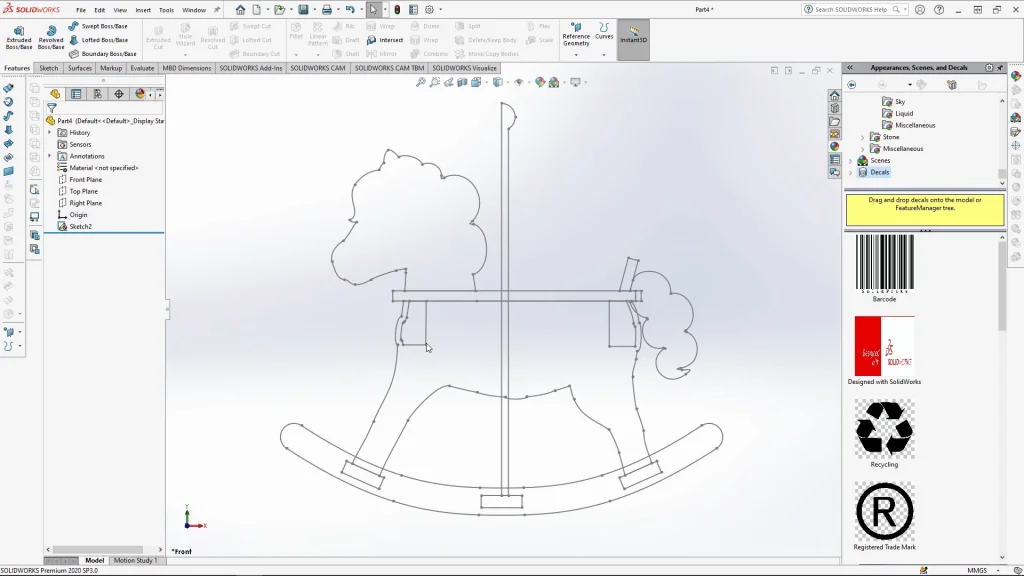The height and width of the screenshot is (576, 1024).
Task: Click the Intersect tool
Action: 385,40
